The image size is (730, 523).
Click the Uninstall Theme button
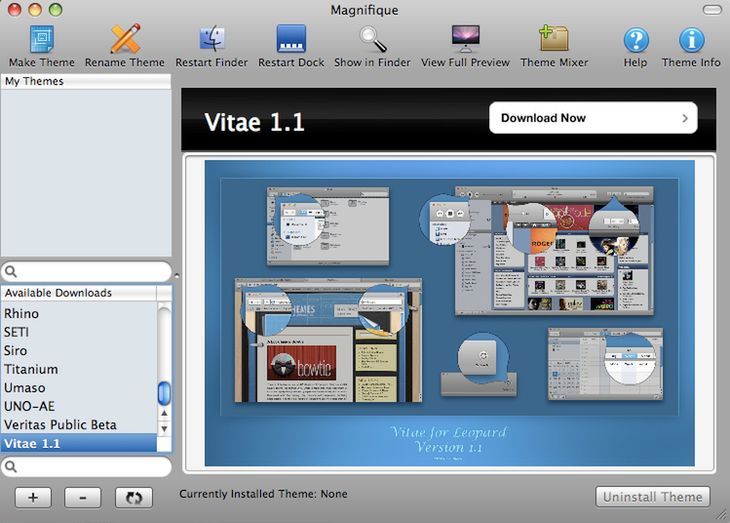[x=653, y=496]
